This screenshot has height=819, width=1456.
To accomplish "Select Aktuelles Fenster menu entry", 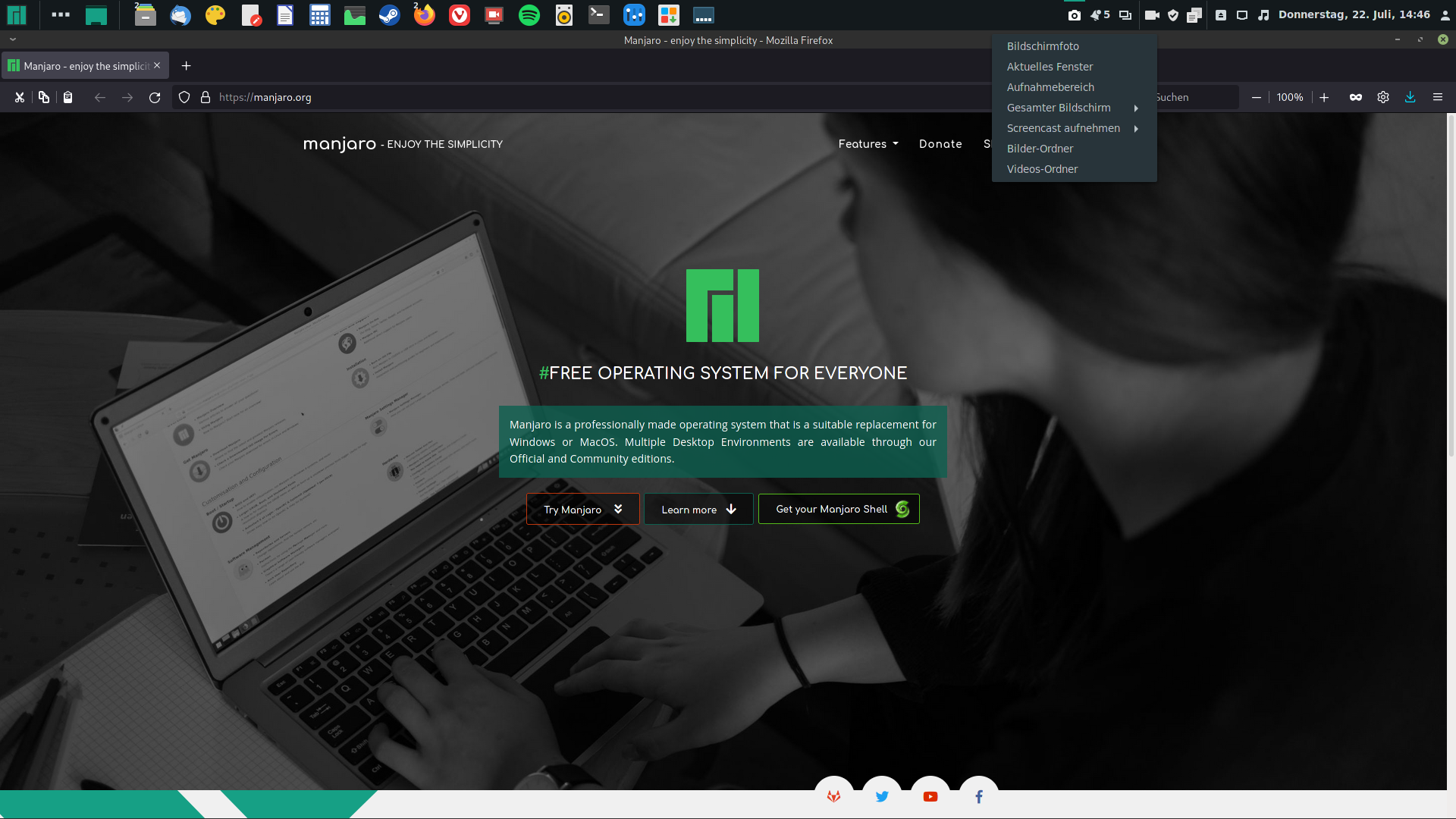I will 1050,67.
